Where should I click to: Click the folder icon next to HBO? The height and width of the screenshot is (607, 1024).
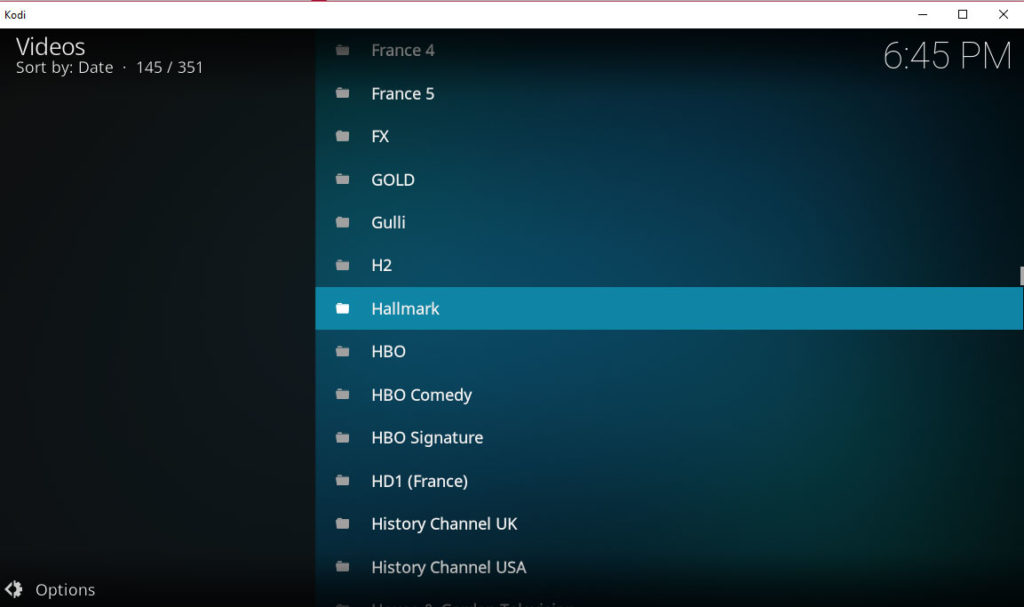click(342, 351)
